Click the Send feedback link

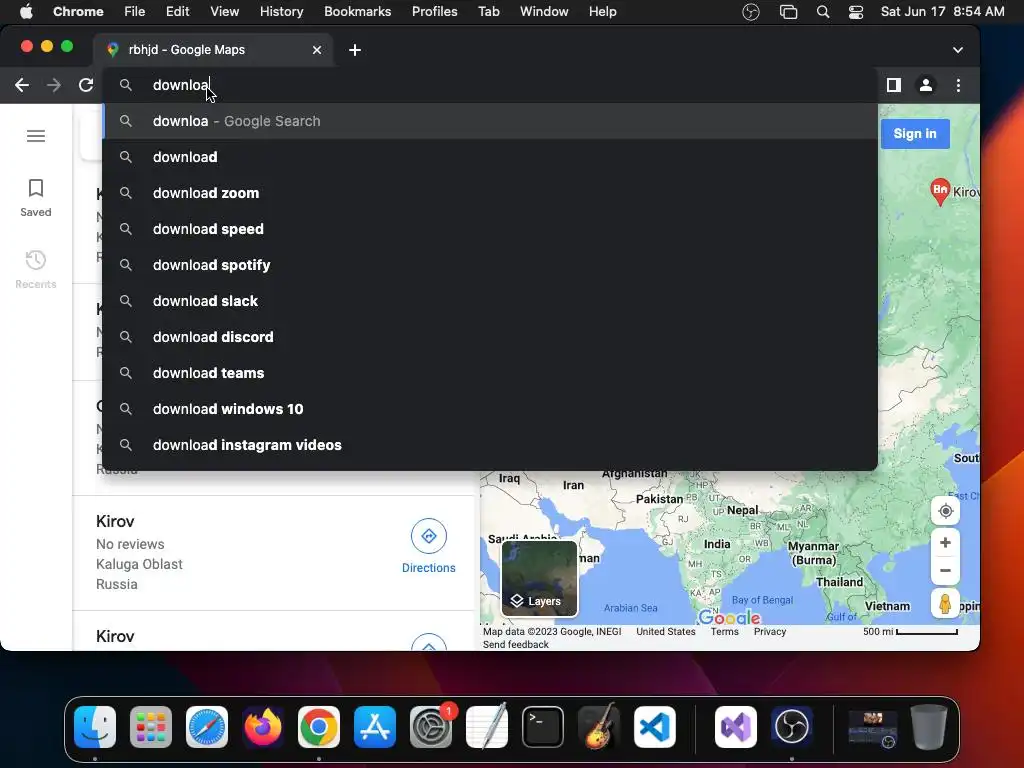click(x=515, y=645)
